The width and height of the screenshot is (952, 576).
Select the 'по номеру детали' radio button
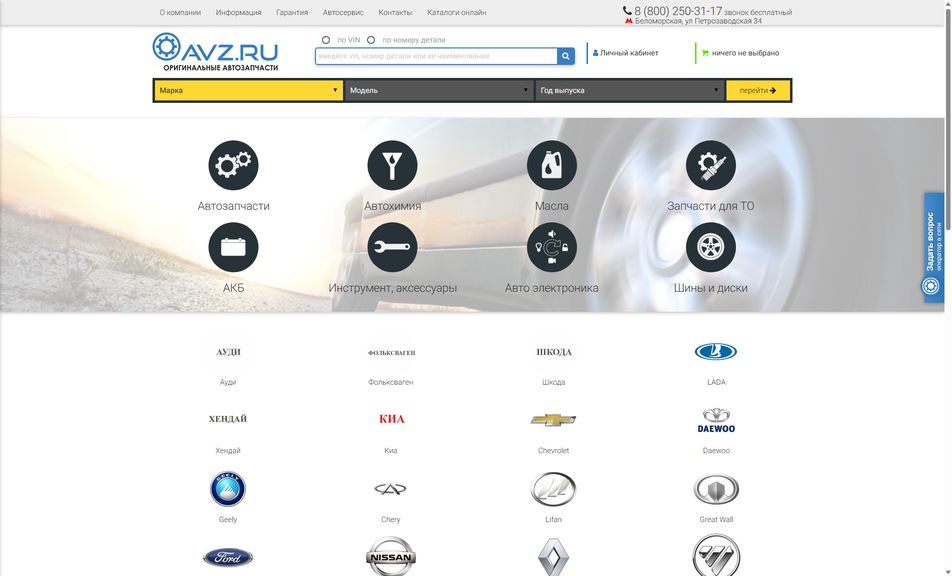pos(371,40)
